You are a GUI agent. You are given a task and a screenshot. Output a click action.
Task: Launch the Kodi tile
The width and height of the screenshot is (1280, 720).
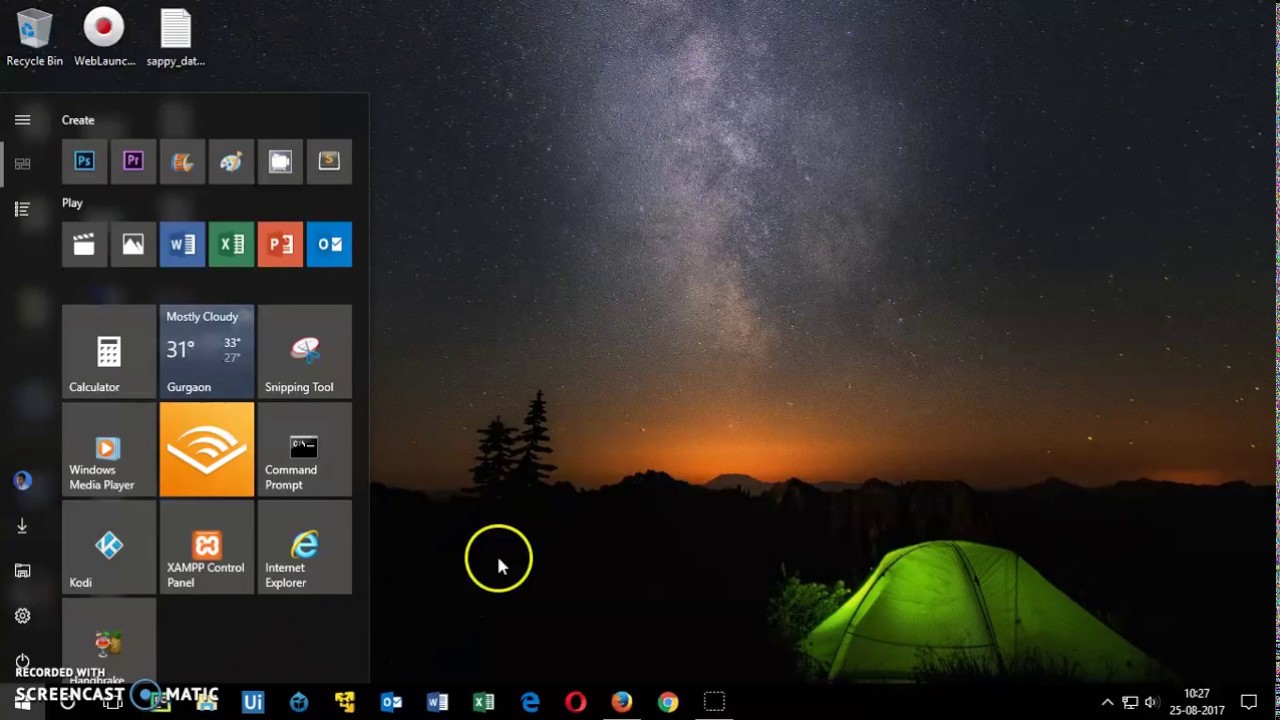pos(108,548)
